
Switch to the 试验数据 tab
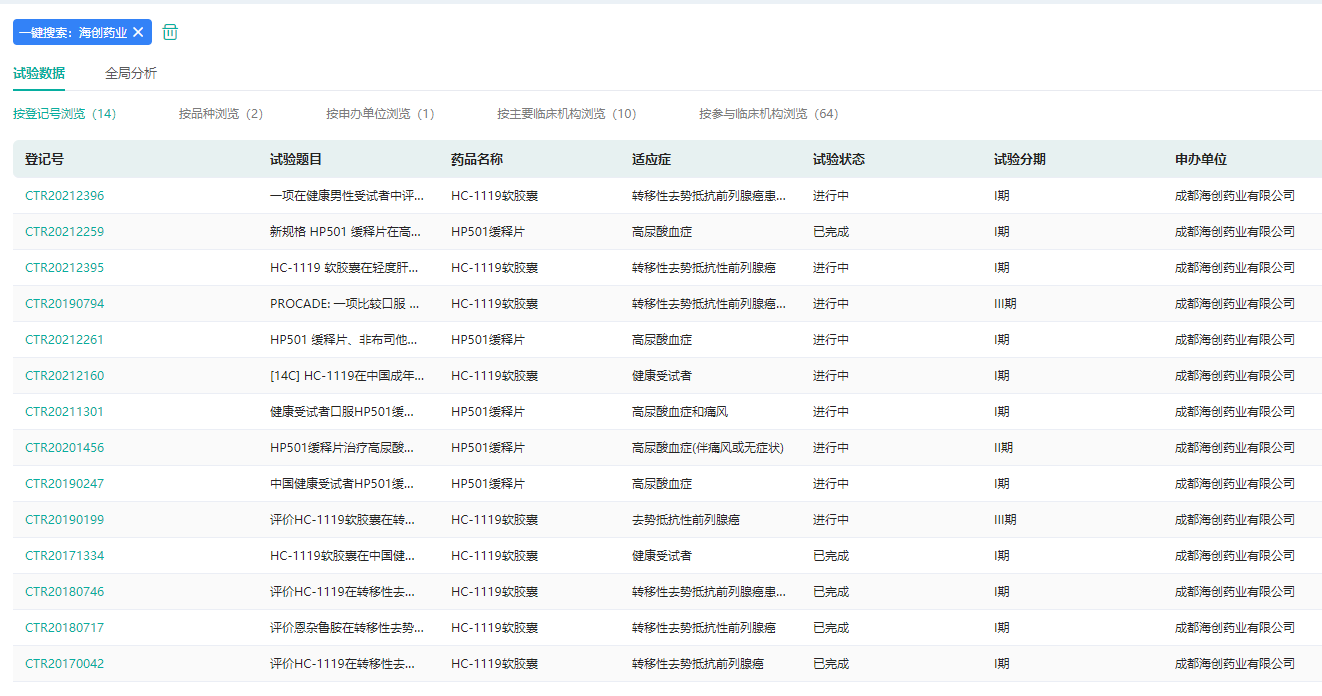click(39, 73)
